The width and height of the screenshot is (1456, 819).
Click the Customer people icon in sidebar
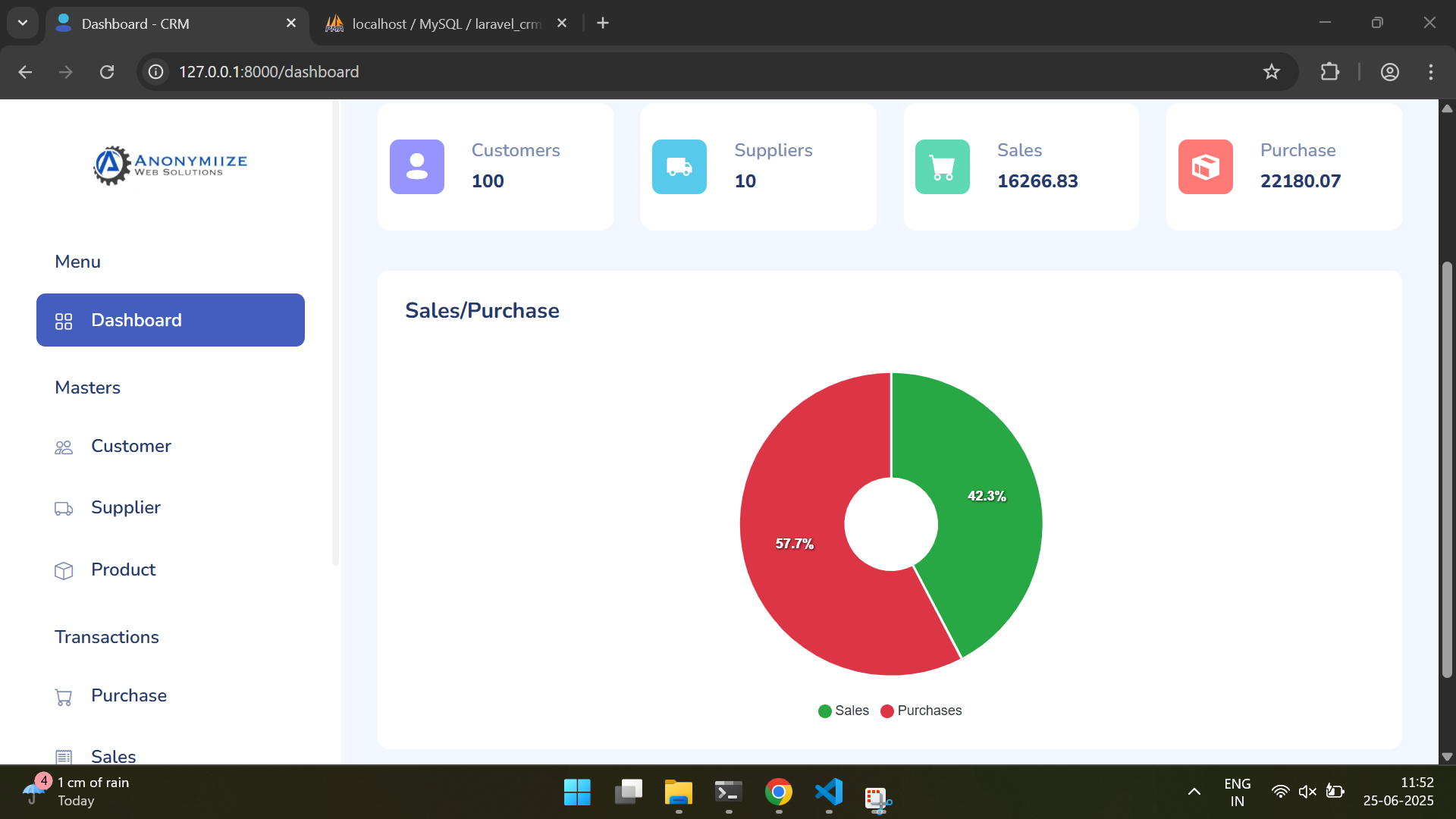coord(64,447)
